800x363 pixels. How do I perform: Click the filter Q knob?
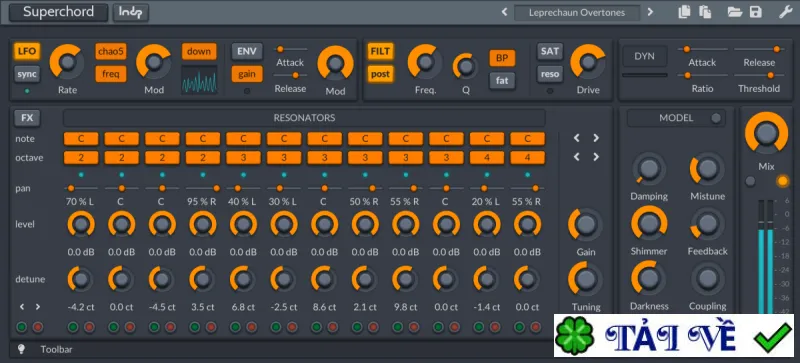pyautogui.click(x=465, y=66)
